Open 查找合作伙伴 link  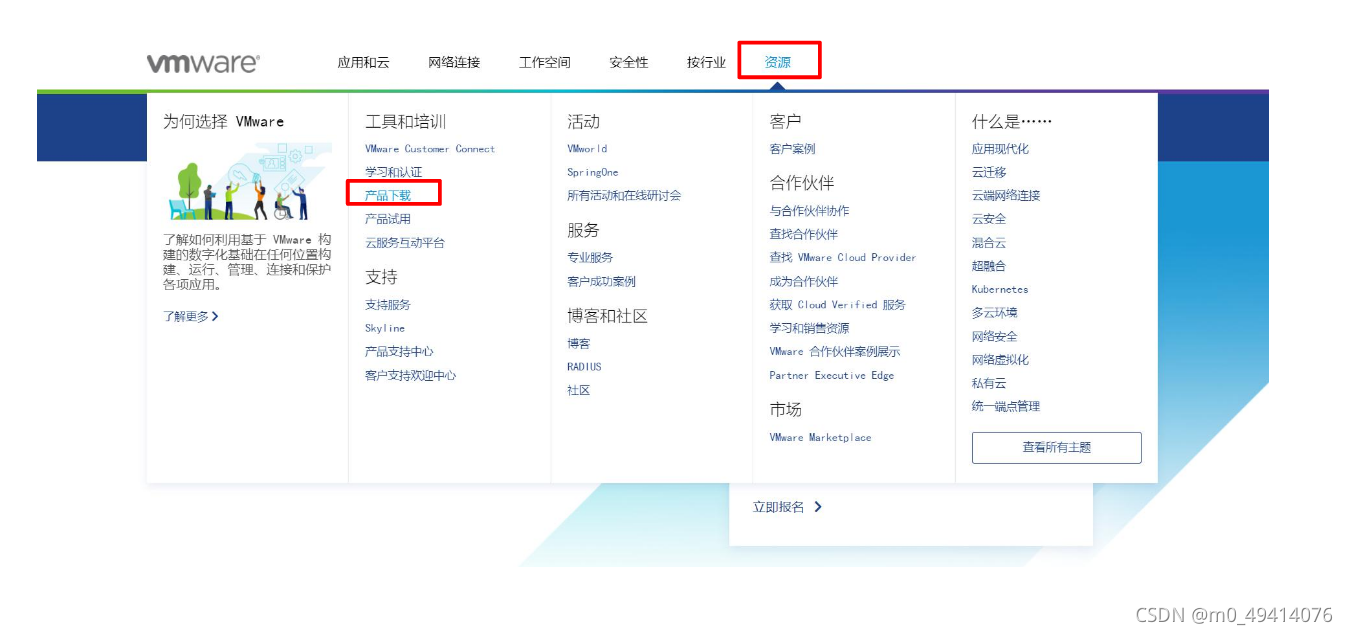click(804, 234)
